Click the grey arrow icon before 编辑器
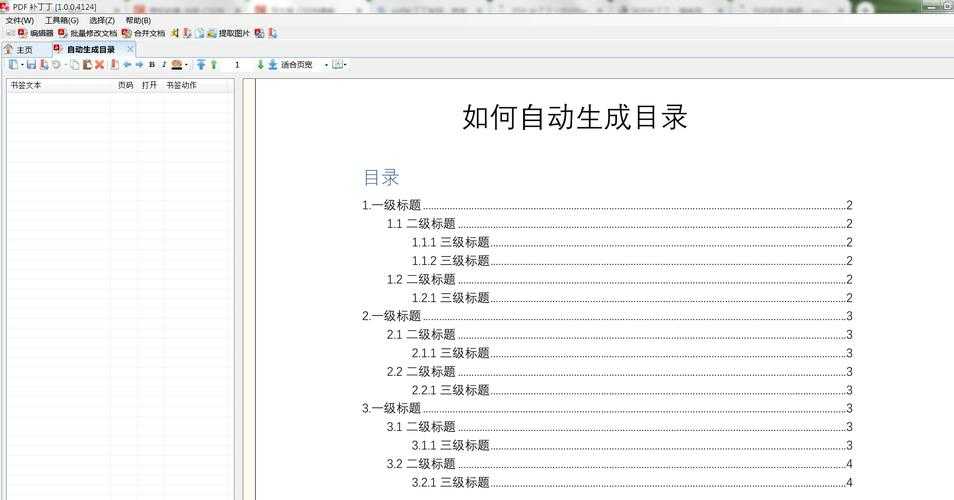This screenshot has height=500, width=954. tap(10, 33)
